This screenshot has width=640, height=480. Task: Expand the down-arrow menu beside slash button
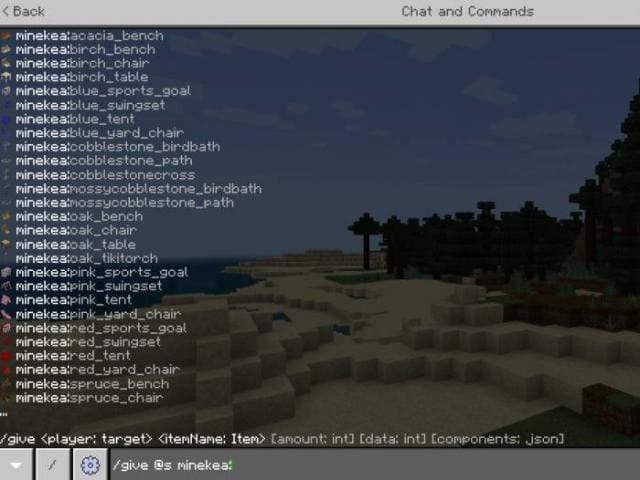(16, 465)
